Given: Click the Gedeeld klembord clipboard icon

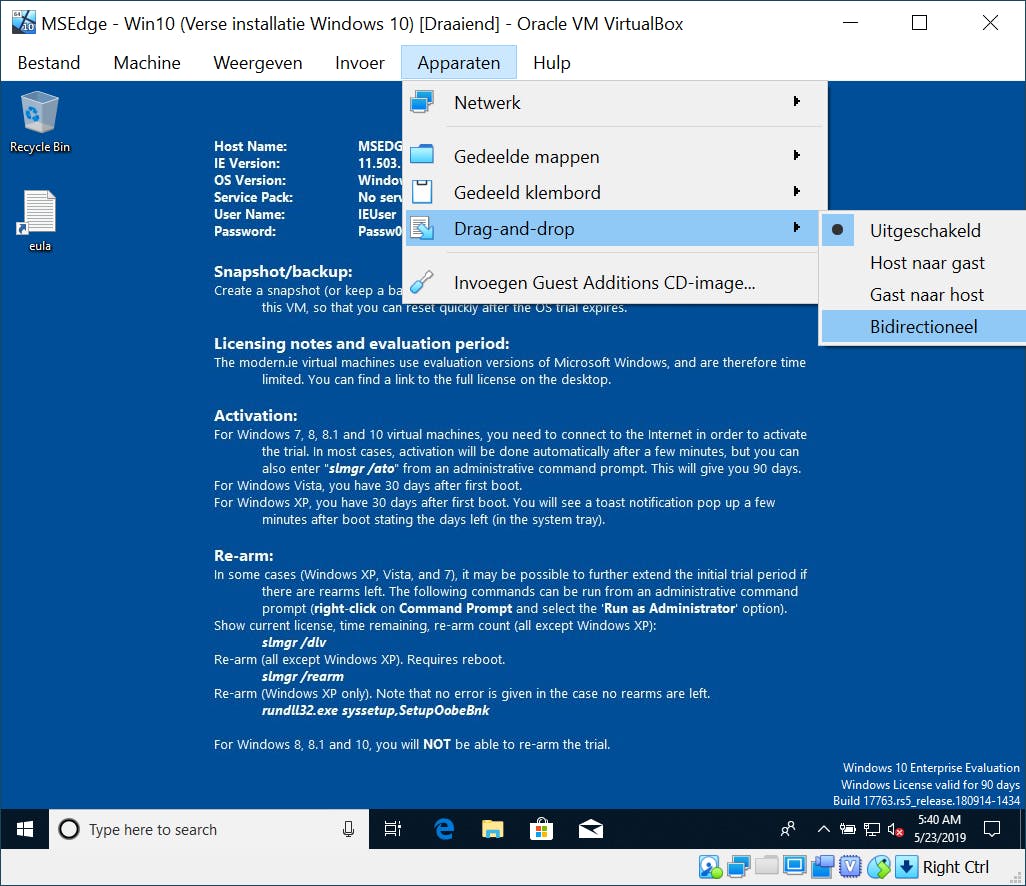Looking at the screenshot, I should click(422, 192).
